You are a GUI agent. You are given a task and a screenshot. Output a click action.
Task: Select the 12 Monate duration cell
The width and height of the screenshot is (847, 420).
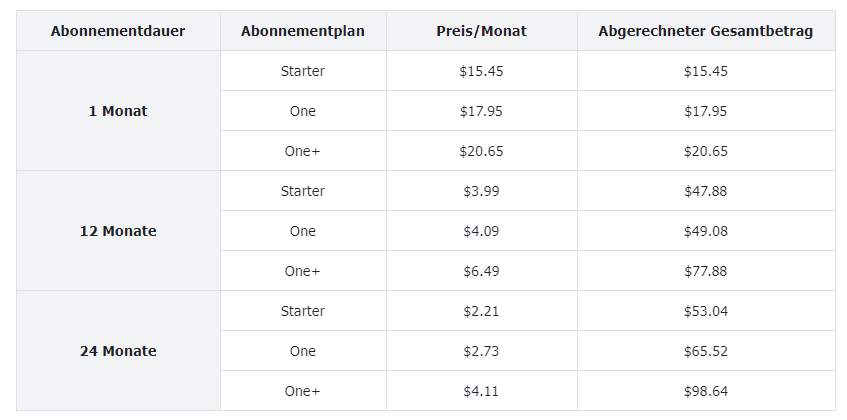click(x=118, y=231)
